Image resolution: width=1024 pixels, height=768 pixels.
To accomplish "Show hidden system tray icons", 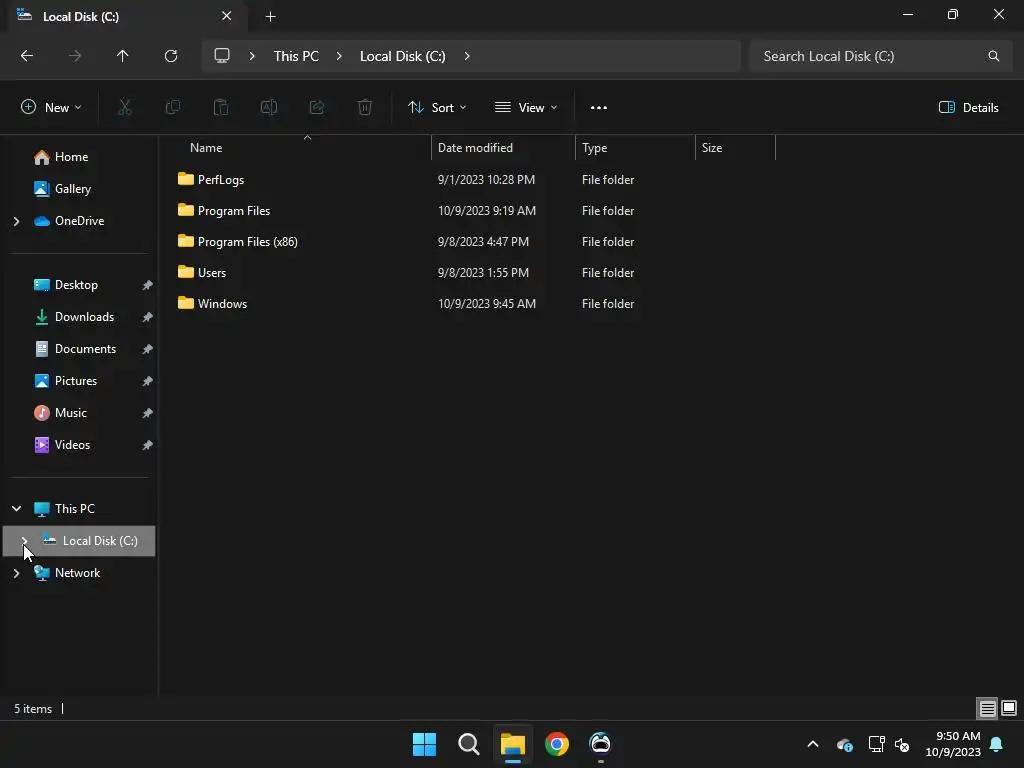I will click(813, 744).
